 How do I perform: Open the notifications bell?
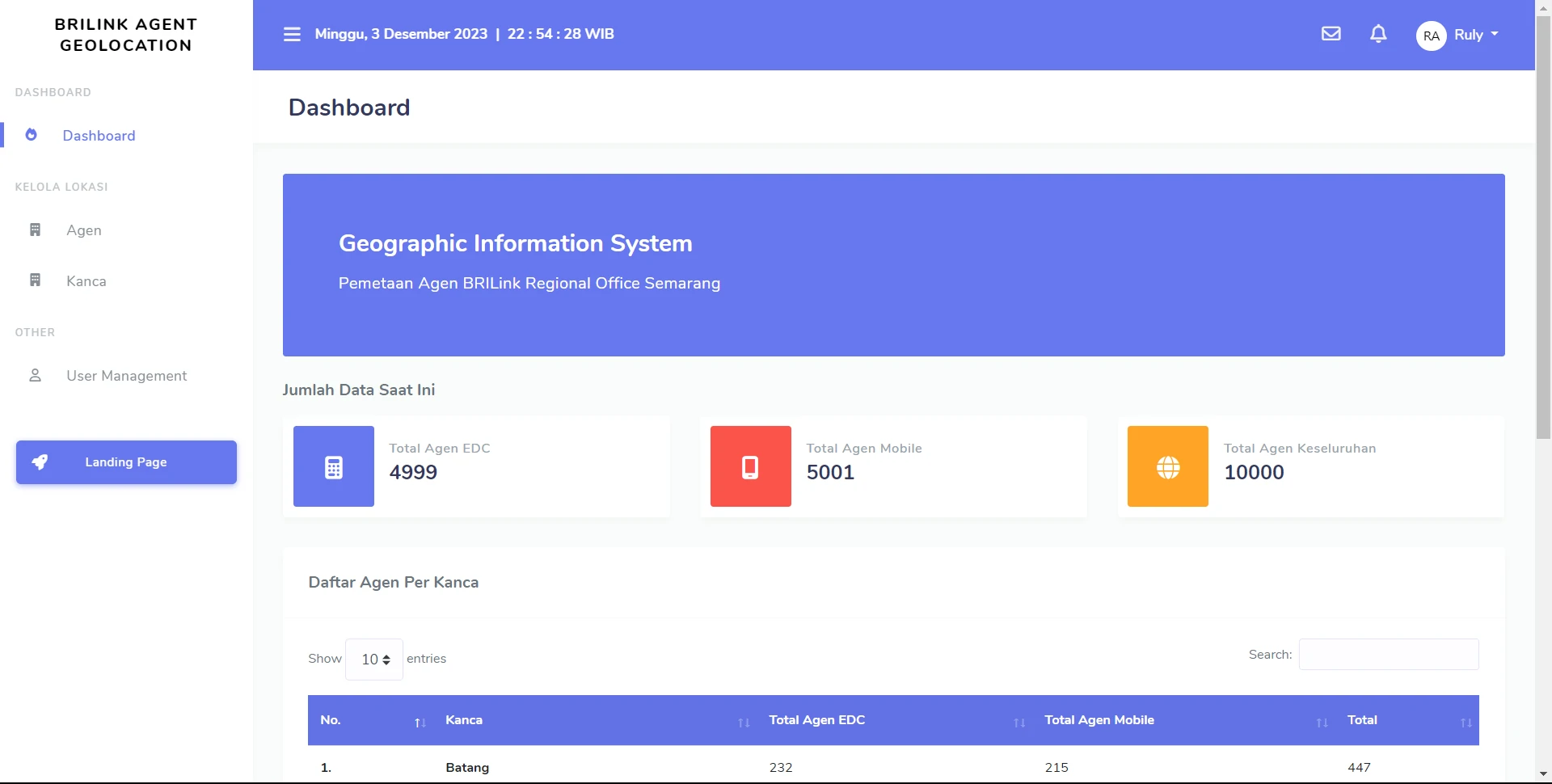pyautogui.click(x=1378, y=34)
